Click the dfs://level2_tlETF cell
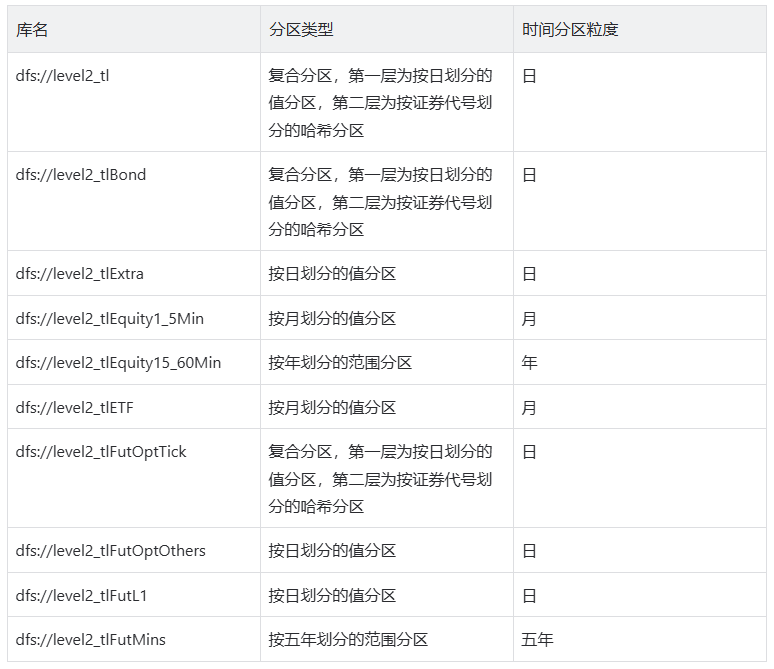This screenshot has width=774, height=669. coord(75,408)
